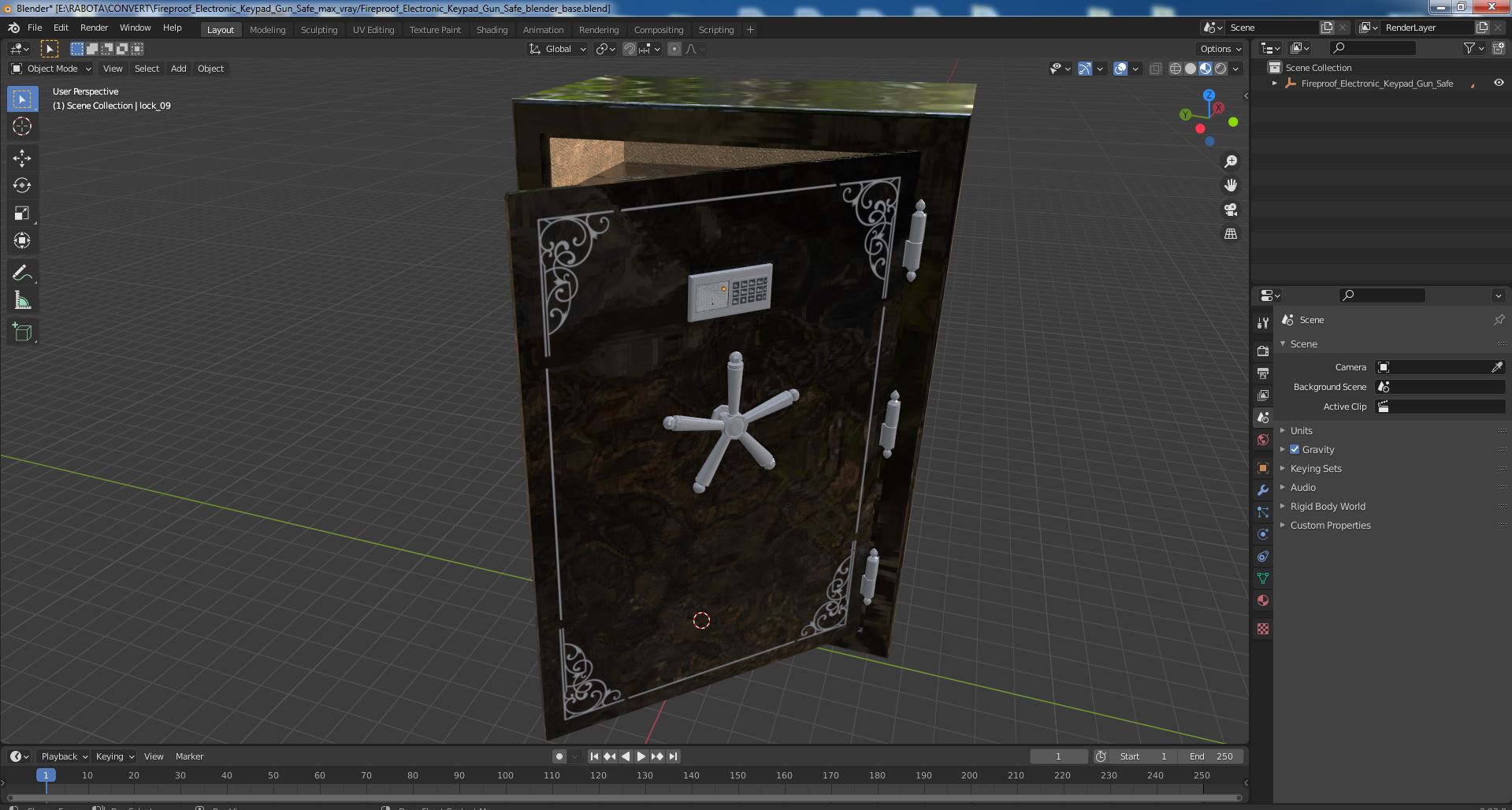1512x810 pixels.
Task: Switch to the Modeling workspace tab
Action: pyautogui.click(x=267, y=30)
